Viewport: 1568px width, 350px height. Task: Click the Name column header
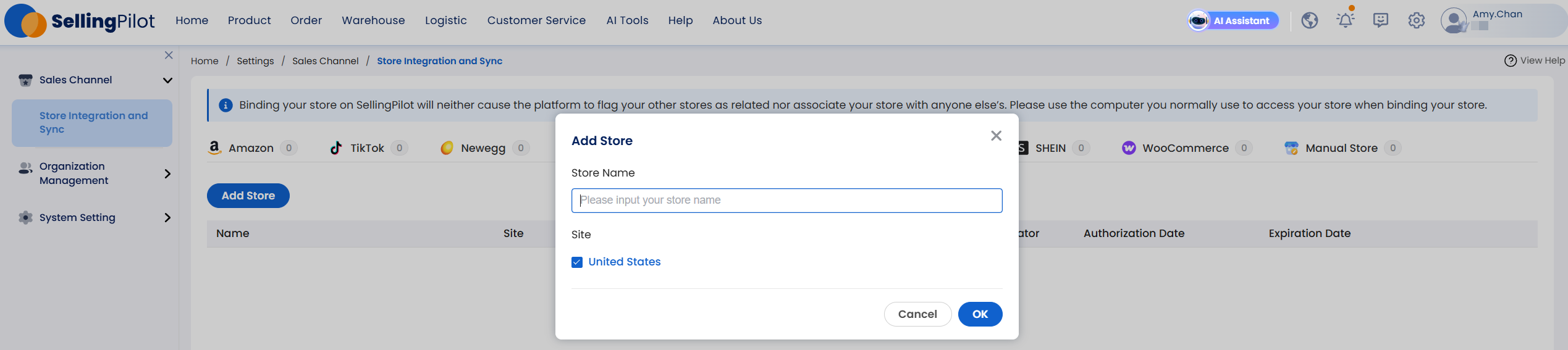tap(232, 233)
